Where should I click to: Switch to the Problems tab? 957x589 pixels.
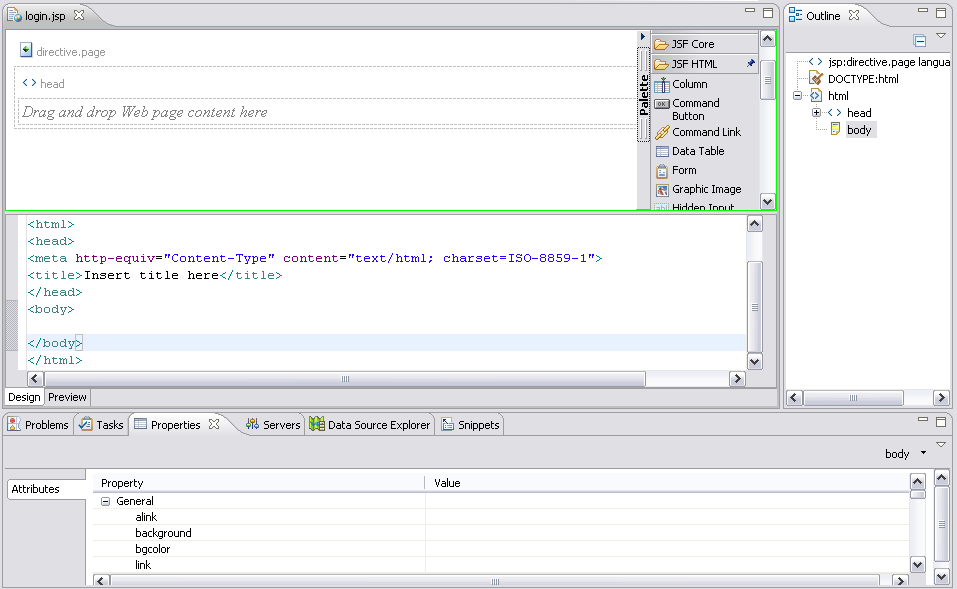[38, 425]
